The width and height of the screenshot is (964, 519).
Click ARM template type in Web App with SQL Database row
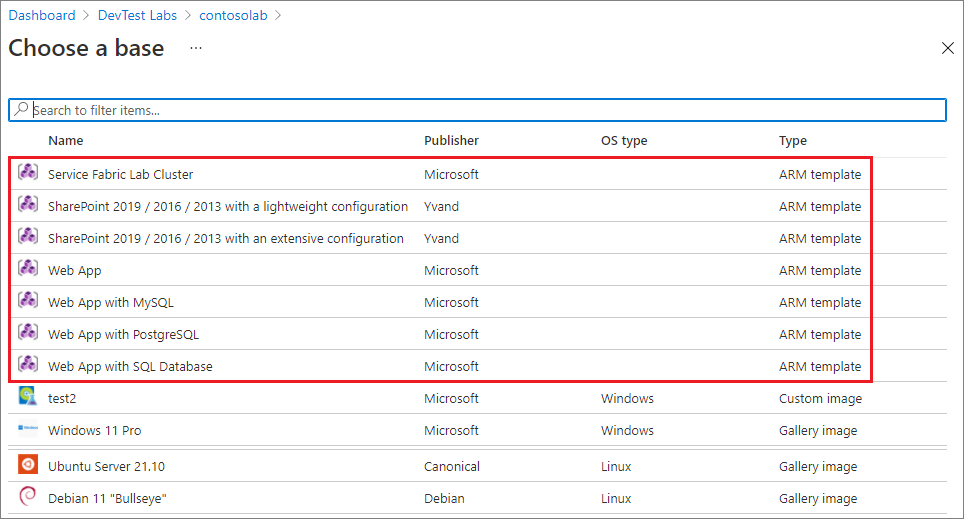(x=820, y=367)
